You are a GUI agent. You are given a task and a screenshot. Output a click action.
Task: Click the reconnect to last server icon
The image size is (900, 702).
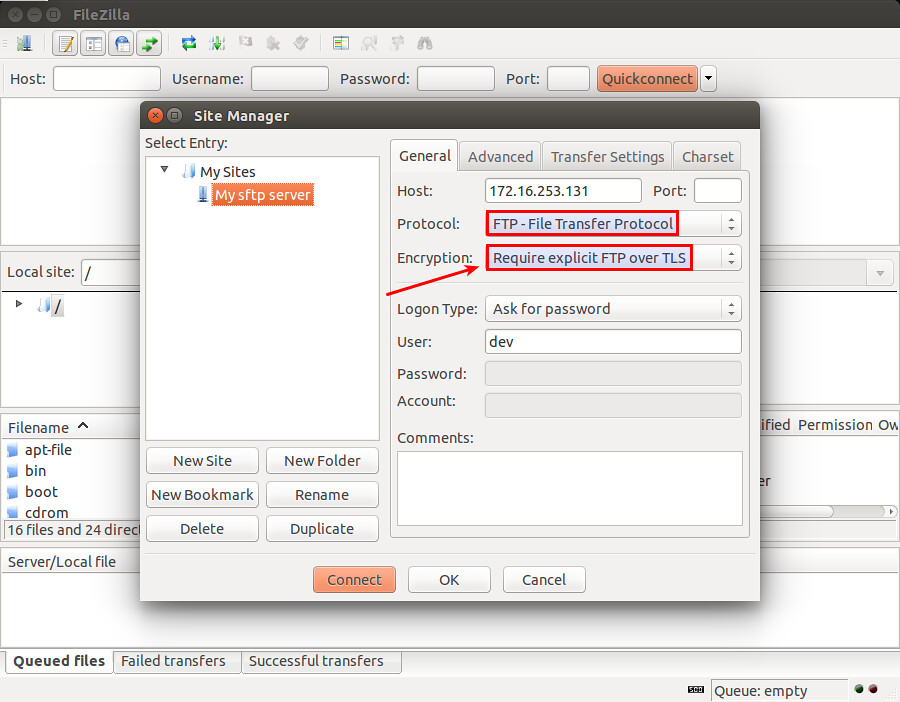click(x=301, y=43)
